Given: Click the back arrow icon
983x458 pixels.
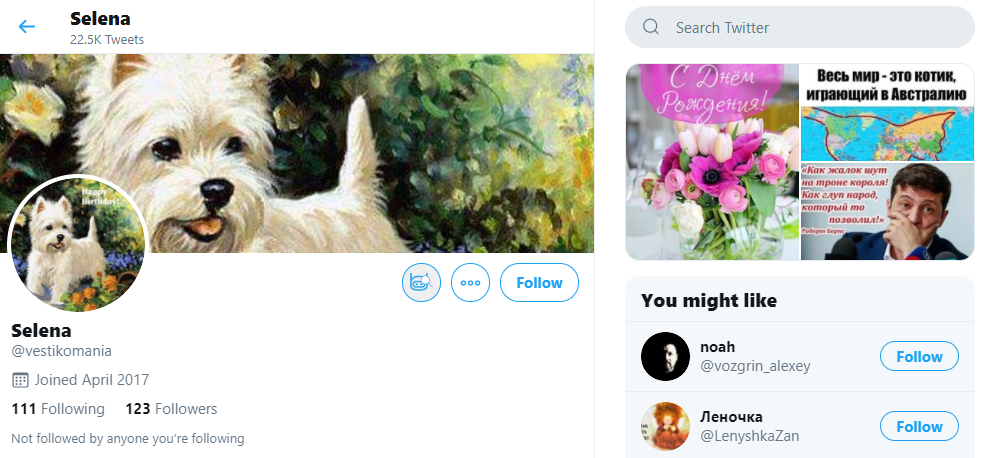Looking at the screenshot, I should pos(27,27).
